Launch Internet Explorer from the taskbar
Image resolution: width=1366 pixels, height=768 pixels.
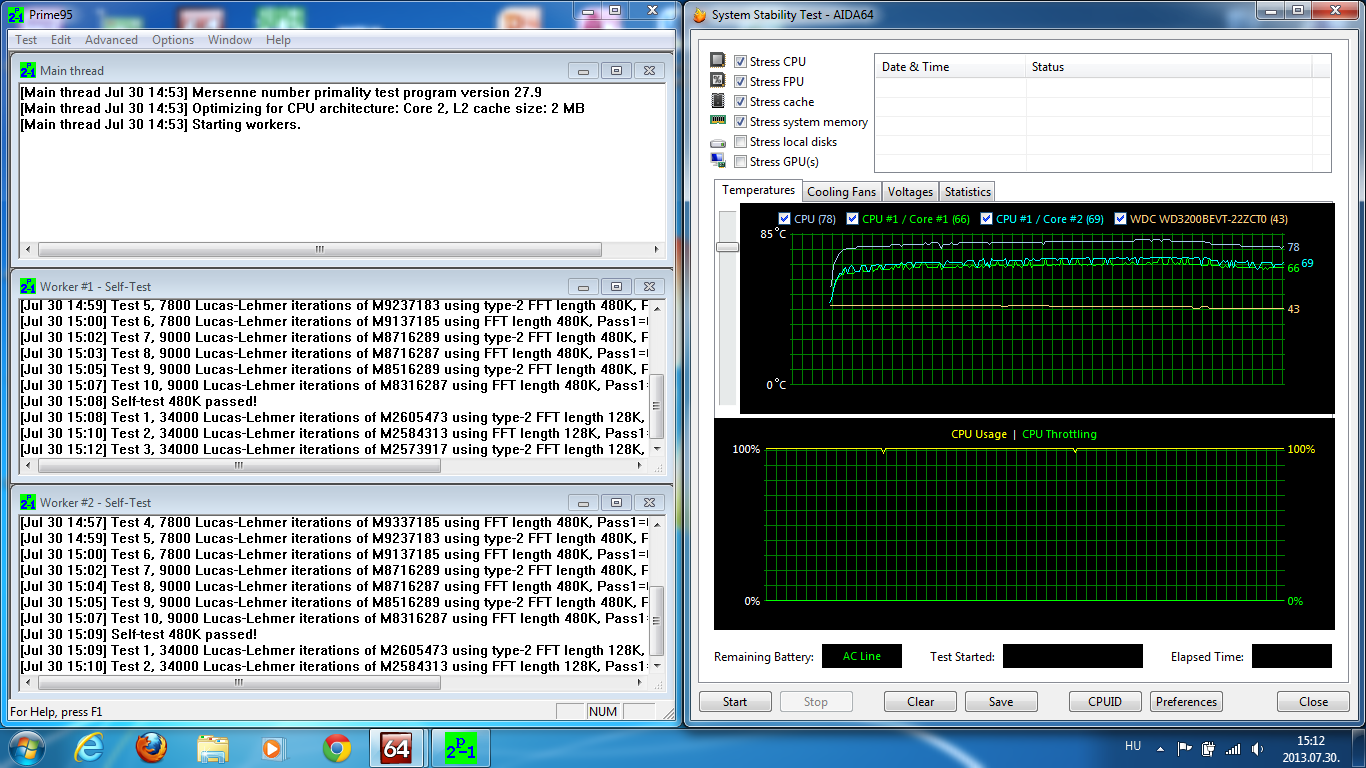coord(90,748)
